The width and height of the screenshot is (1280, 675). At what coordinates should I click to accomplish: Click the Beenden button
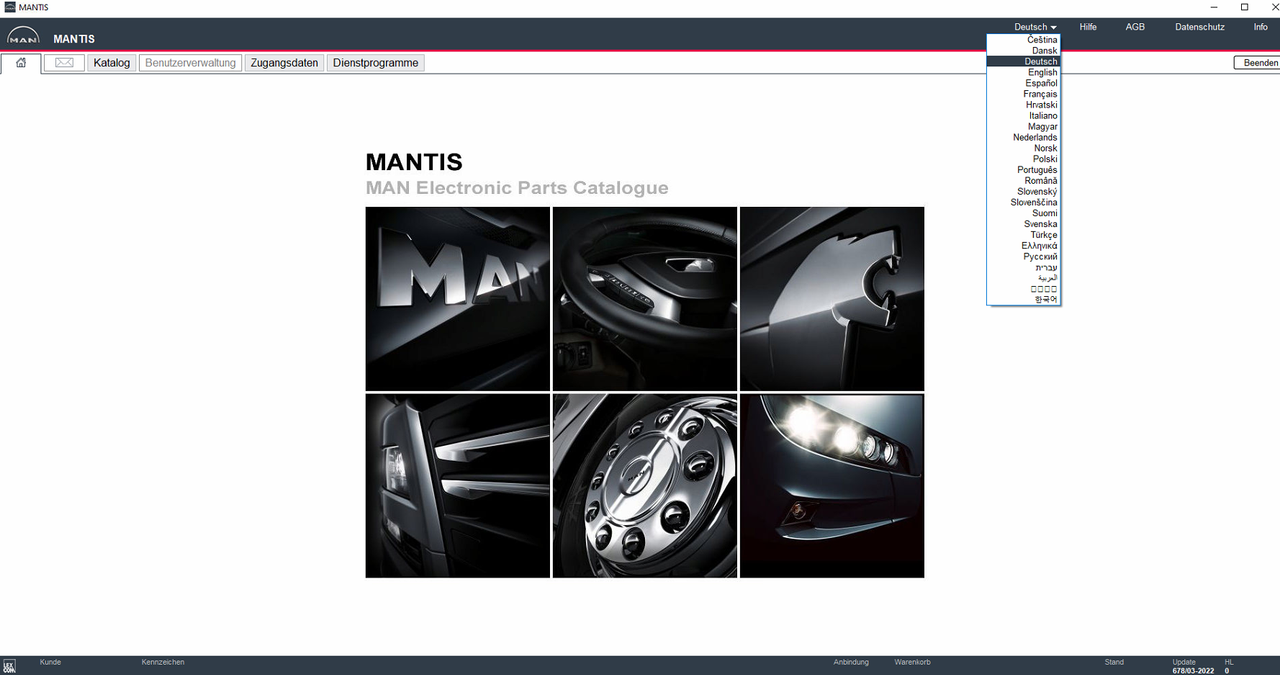click(x=1259, y=63)
